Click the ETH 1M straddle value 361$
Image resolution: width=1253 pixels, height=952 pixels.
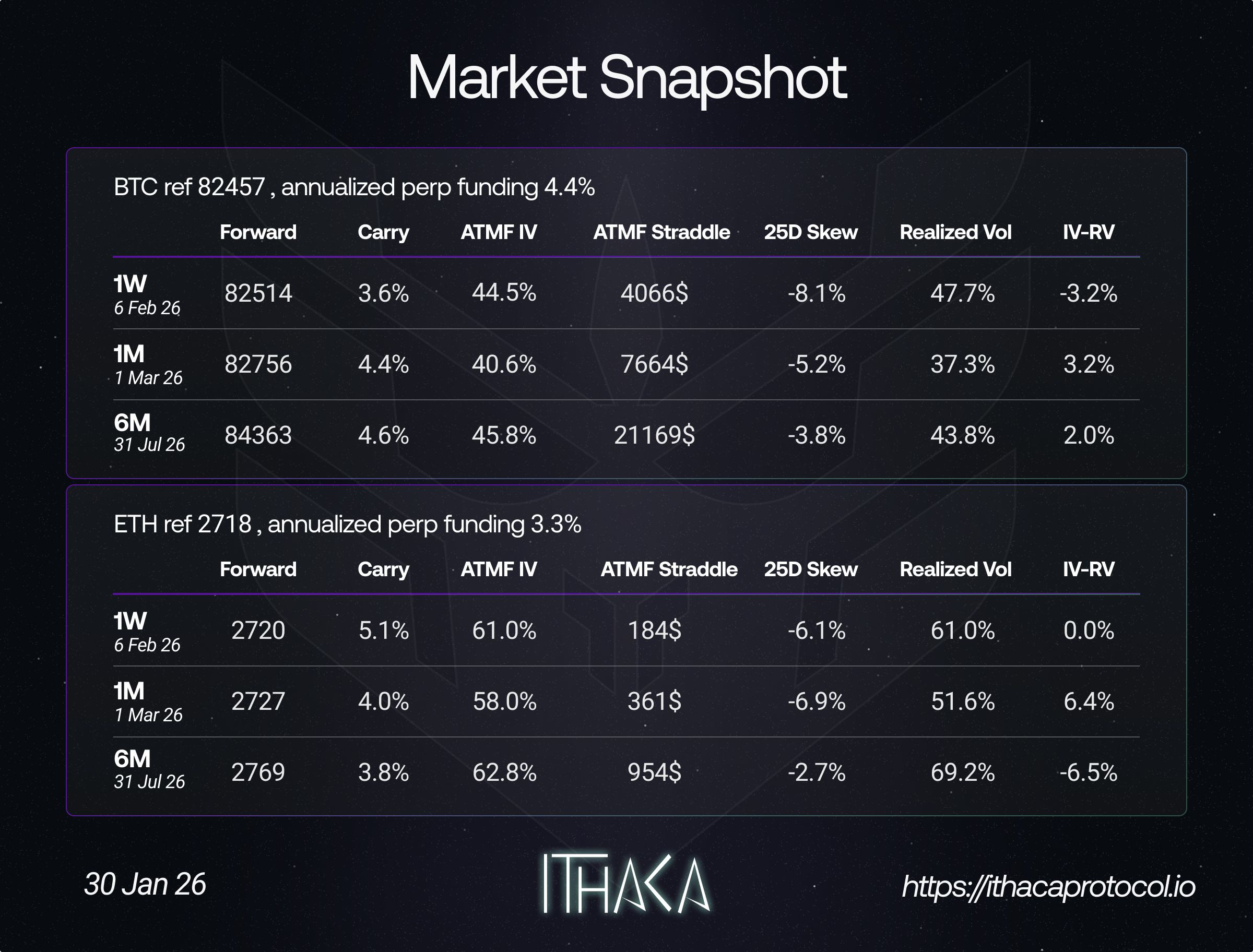click(x=655, y=701)
